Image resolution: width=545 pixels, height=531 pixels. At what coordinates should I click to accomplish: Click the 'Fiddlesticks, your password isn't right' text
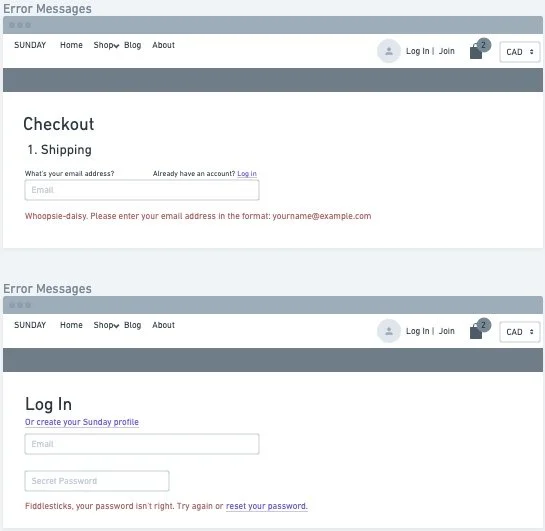(x=99, y=506)
